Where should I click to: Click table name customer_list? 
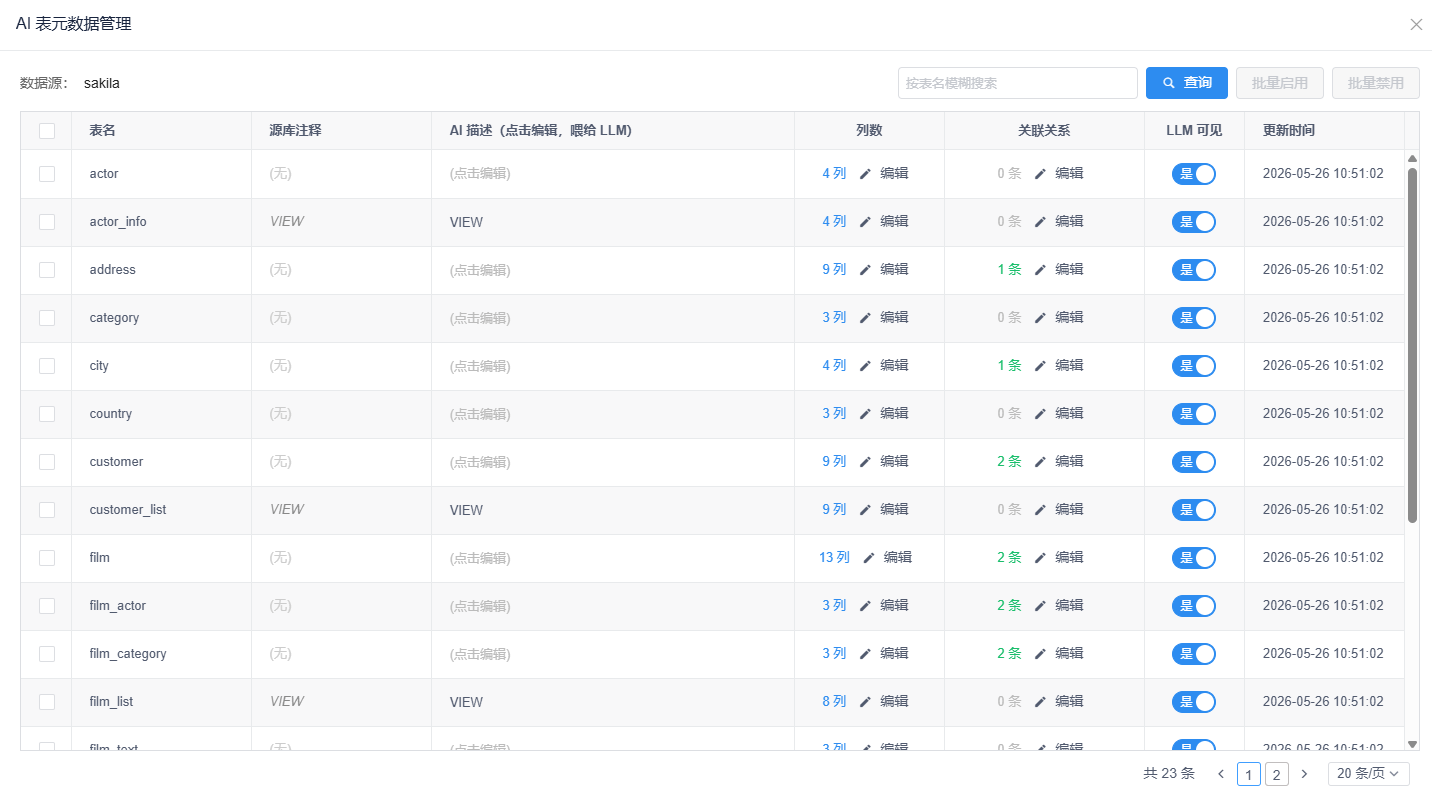pos(128,510)
